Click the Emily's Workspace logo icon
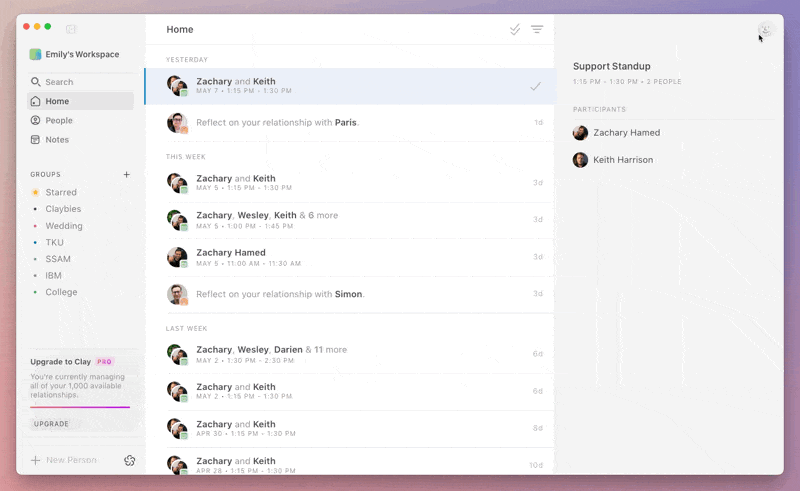This screenshot has width=800, height=491. pyautogui.click(x=35, y=54)
